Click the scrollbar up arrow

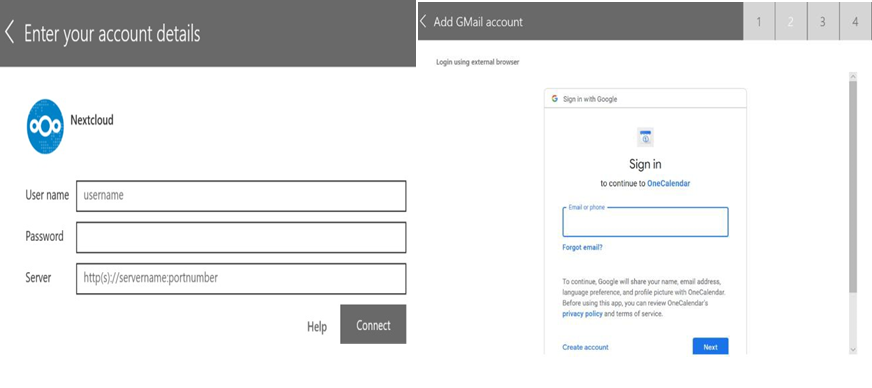tap(853, 76)
